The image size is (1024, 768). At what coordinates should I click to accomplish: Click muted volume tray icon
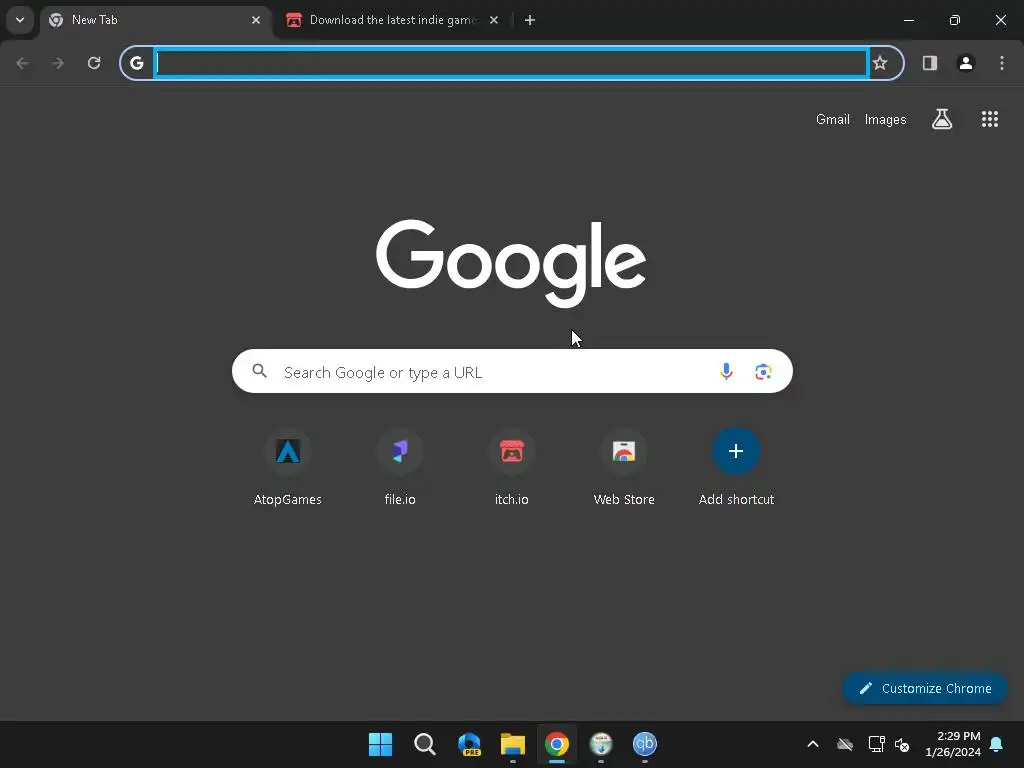point(902,744)
